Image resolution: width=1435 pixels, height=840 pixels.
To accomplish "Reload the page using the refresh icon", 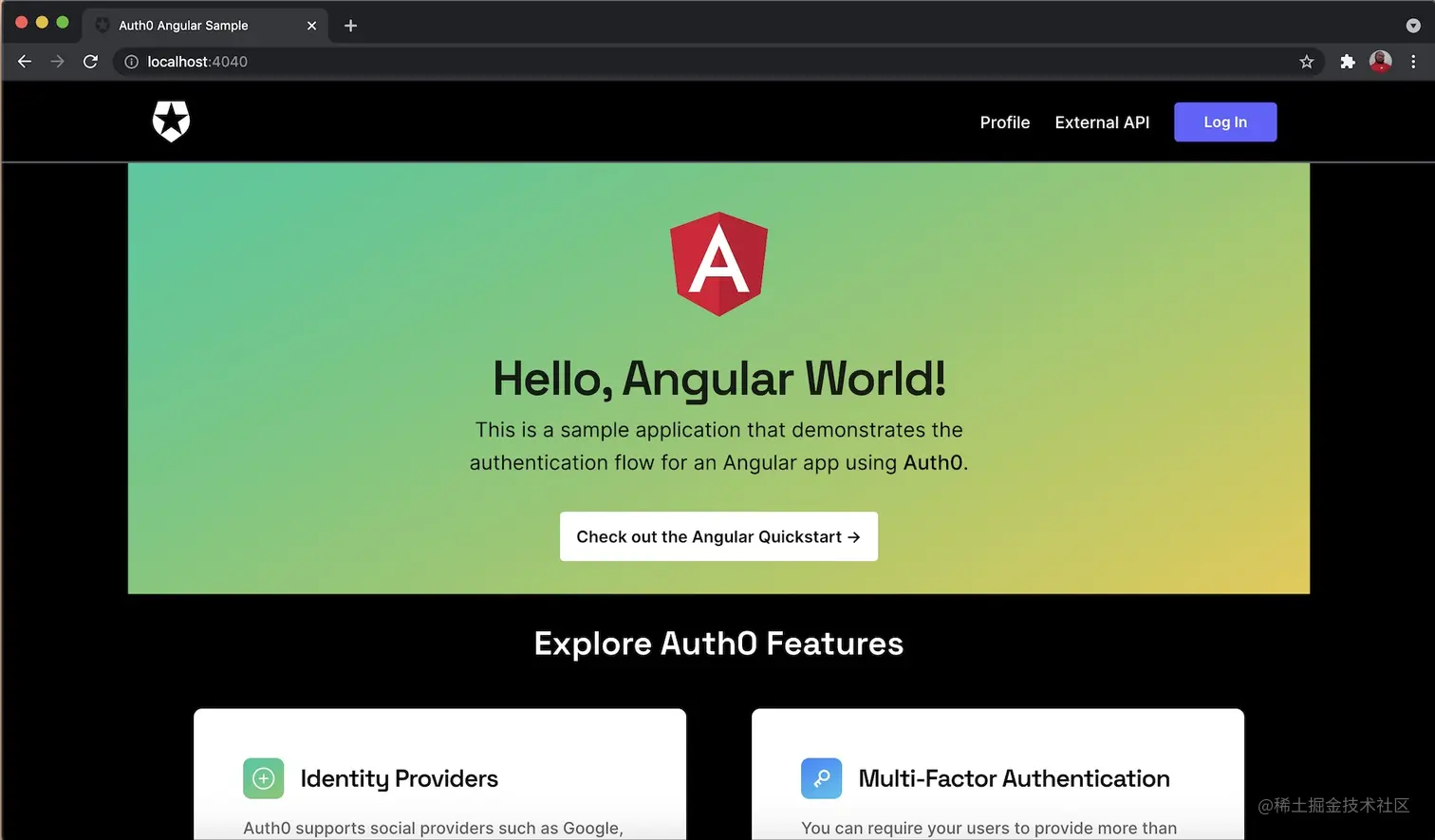I will (x=90, y=61).
